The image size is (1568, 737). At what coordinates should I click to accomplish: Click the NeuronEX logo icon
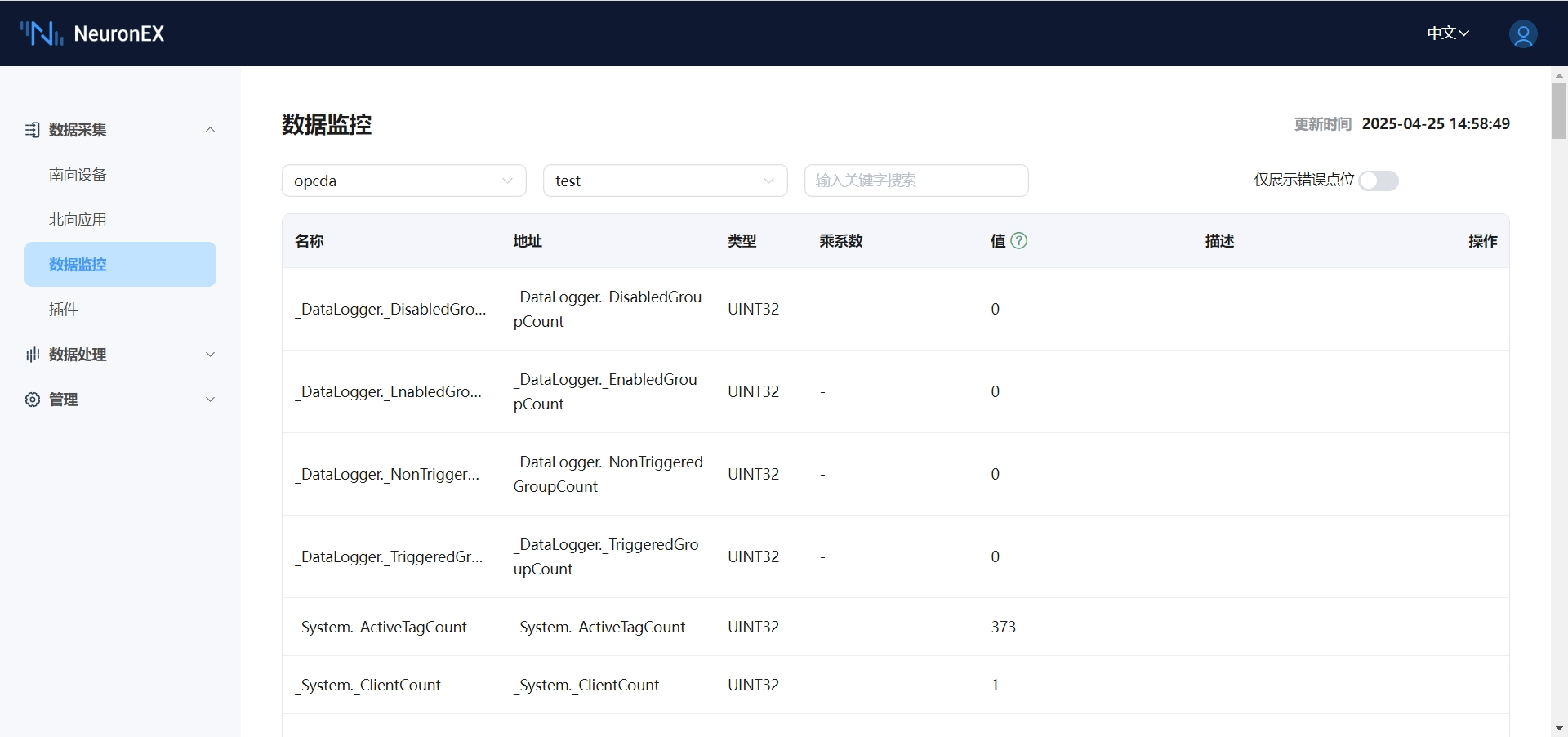42,33
